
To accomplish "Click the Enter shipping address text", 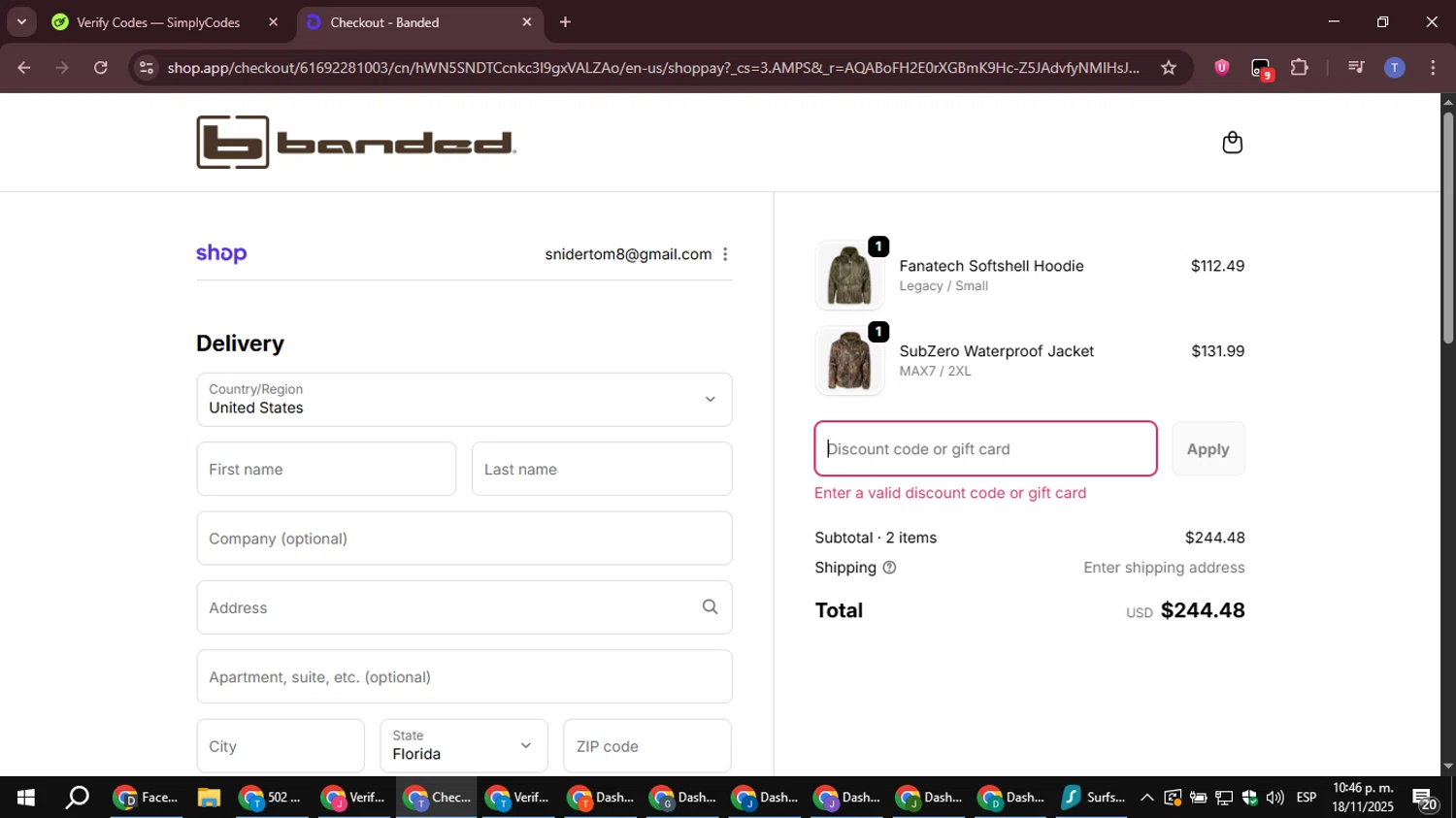I will (1164, 568).
